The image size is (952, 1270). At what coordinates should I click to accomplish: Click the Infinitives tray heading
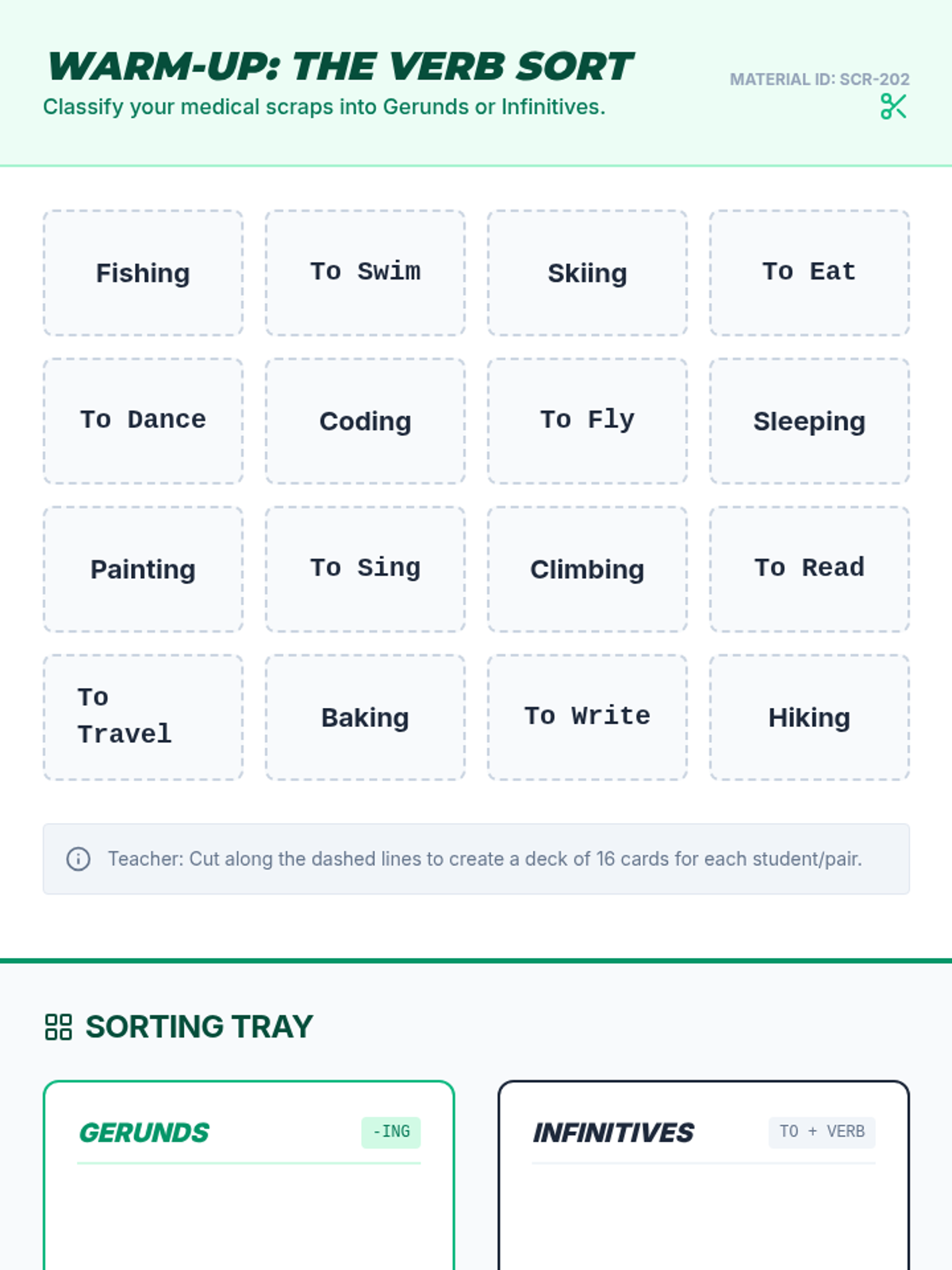click(613, 1133)
